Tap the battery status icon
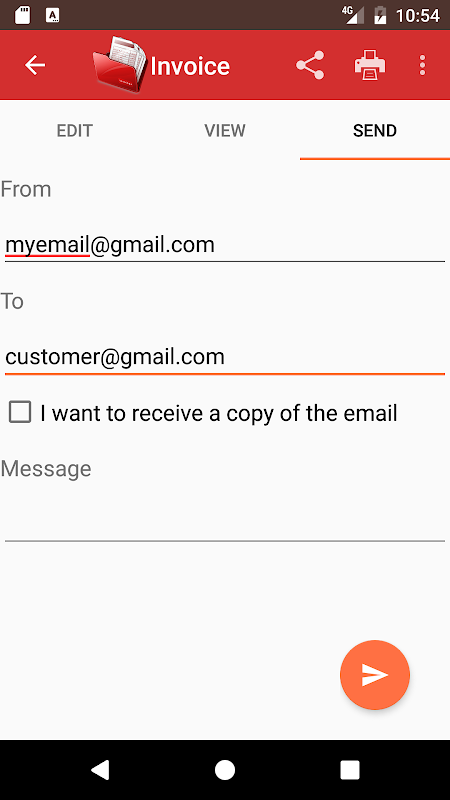Viewport: 450px width, 800px height. (380, 15)
